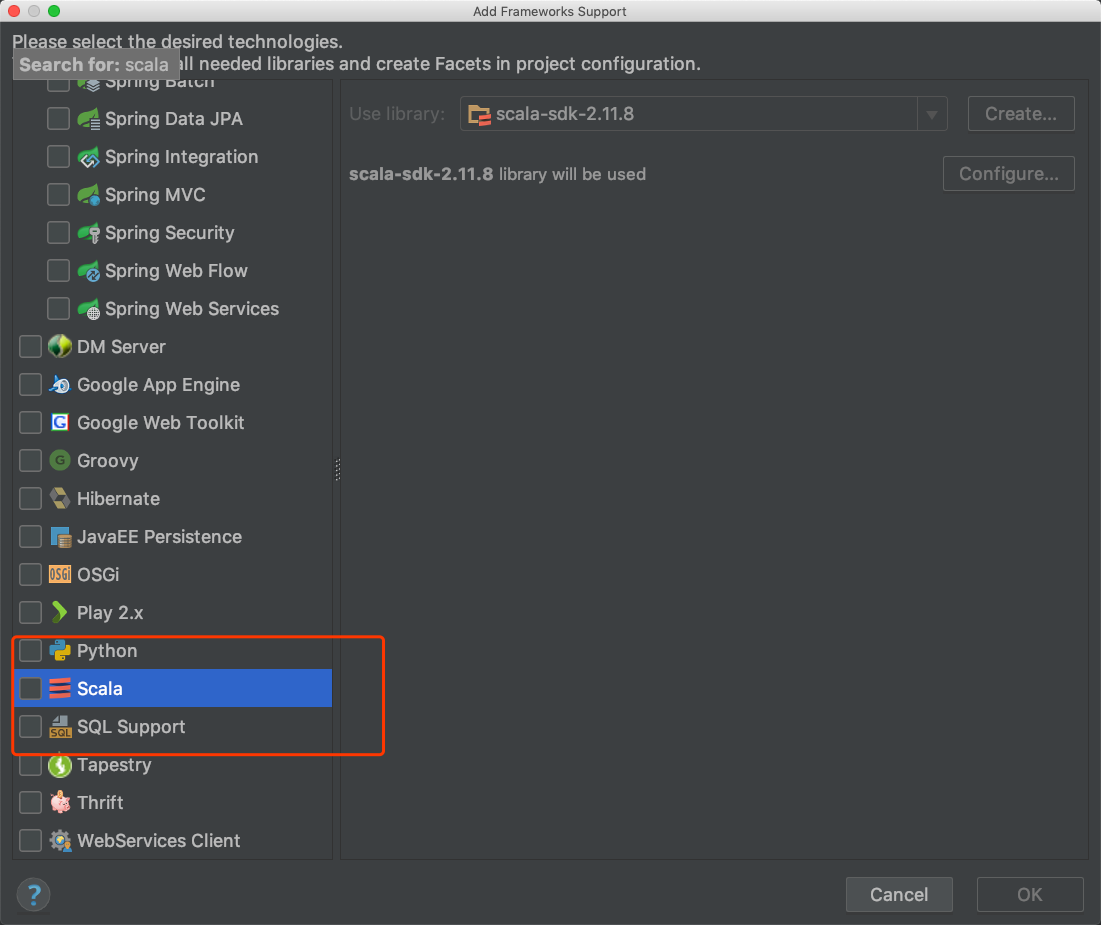1101x925 pixels.
Task: Enable the Spring Security checkbox
Action: pyautogui.click(x=58, y=232)
